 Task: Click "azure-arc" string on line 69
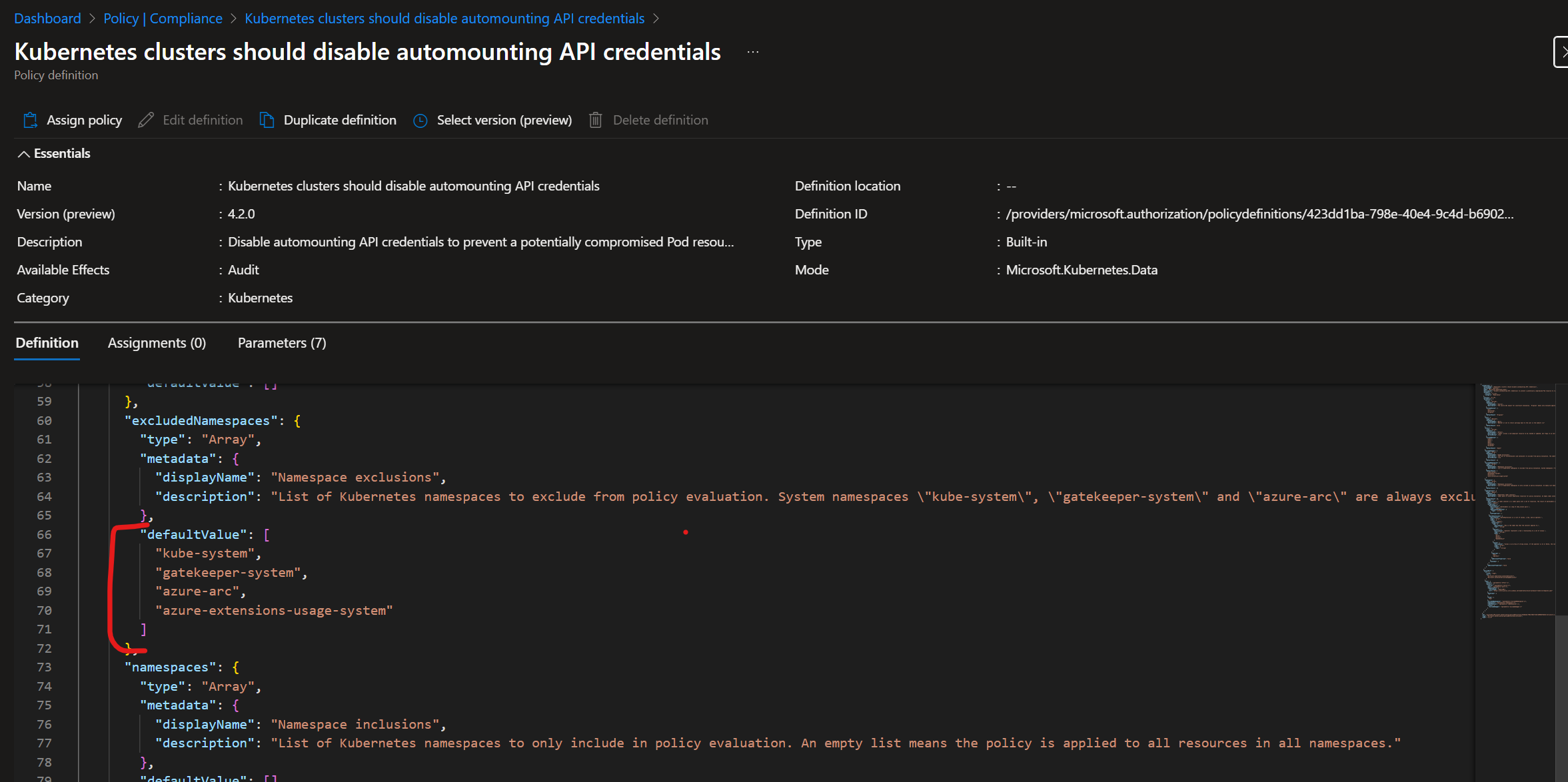(197, 591)
